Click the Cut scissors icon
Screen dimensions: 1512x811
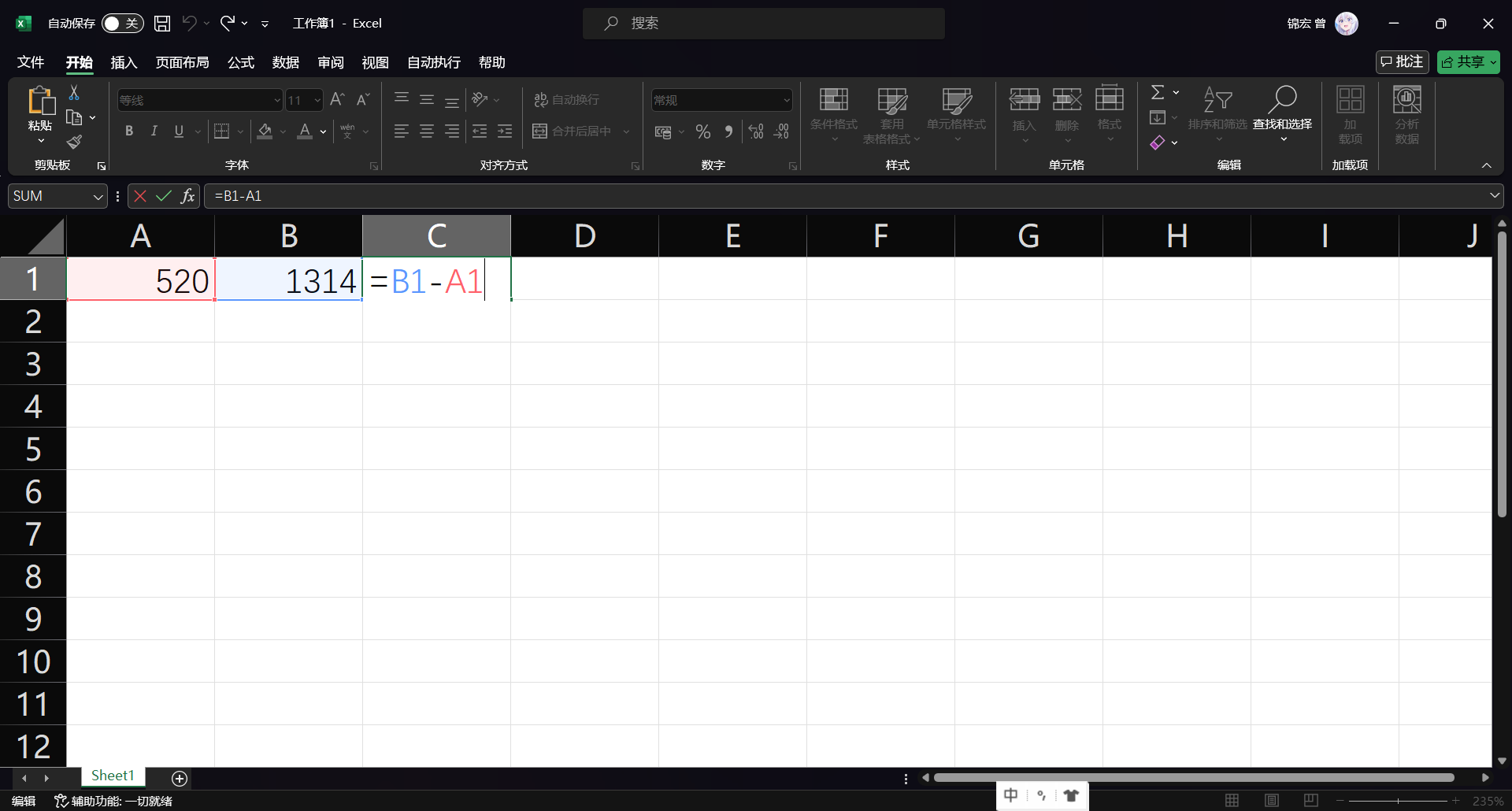[x=74, y=93]
